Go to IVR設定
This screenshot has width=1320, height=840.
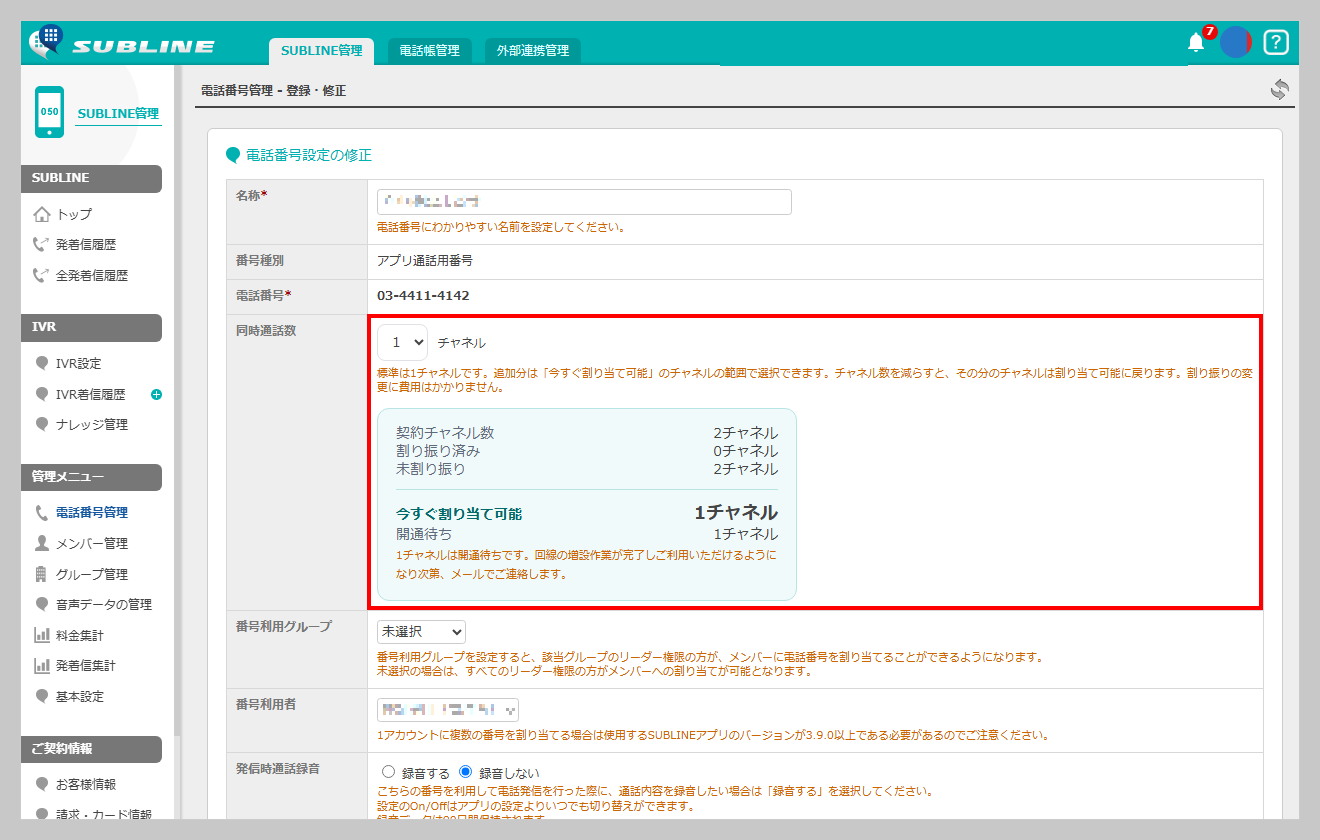[x=79, y=363]
